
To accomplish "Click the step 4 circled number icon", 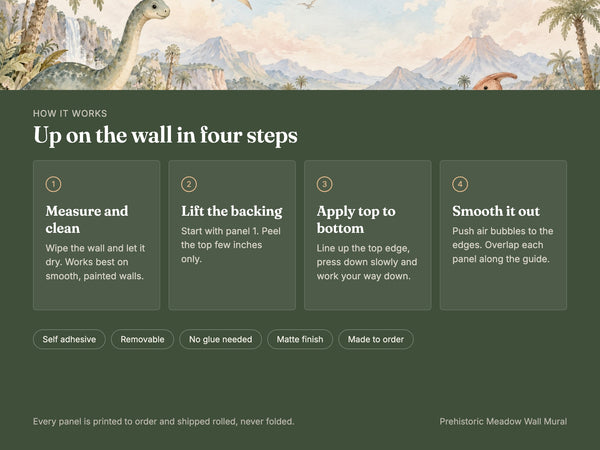I will pos(460,184).
